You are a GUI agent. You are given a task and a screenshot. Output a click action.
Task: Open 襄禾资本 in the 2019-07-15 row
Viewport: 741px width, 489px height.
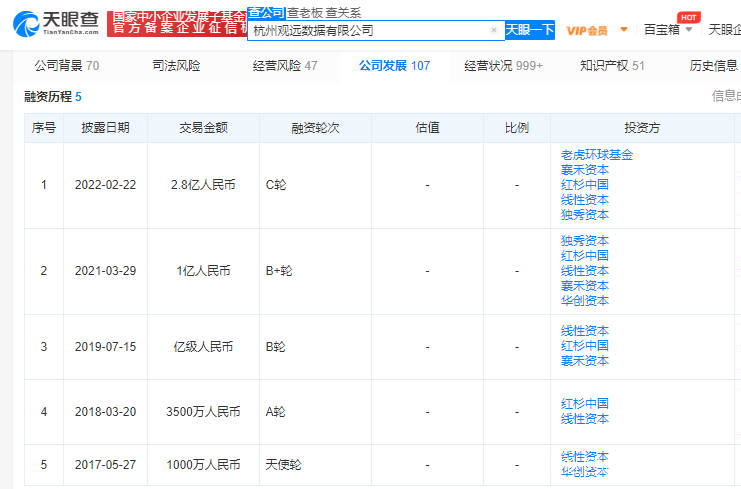(x=585, y=361)
